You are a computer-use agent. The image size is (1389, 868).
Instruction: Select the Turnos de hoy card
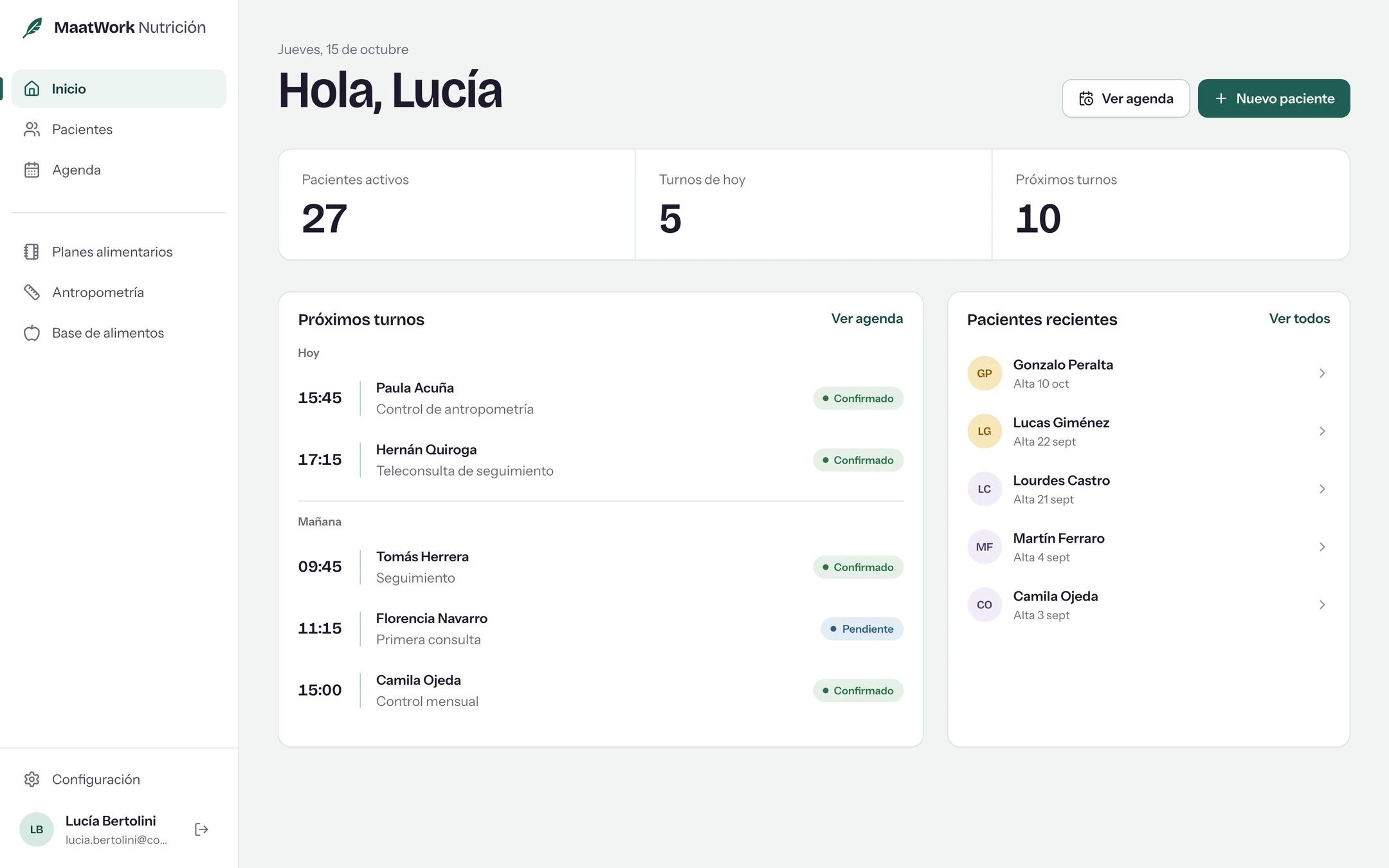(813, 204)
